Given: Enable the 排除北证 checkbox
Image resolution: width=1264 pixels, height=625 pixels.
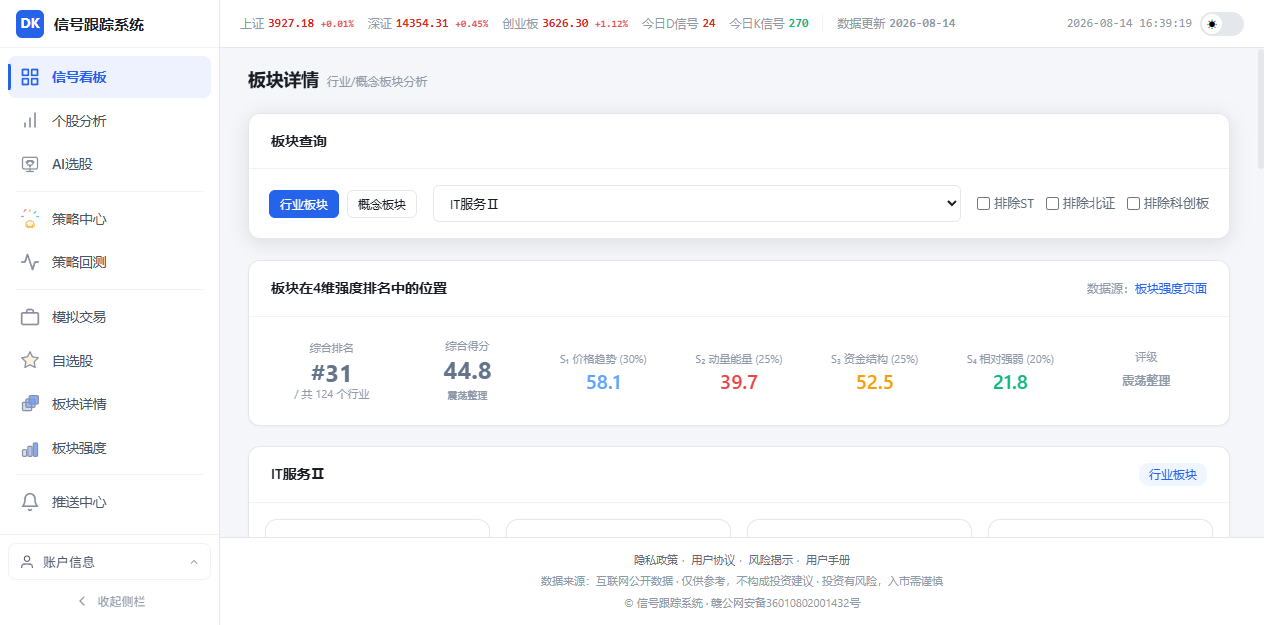Looking at the screenshot, I should tap(1052, 203).
